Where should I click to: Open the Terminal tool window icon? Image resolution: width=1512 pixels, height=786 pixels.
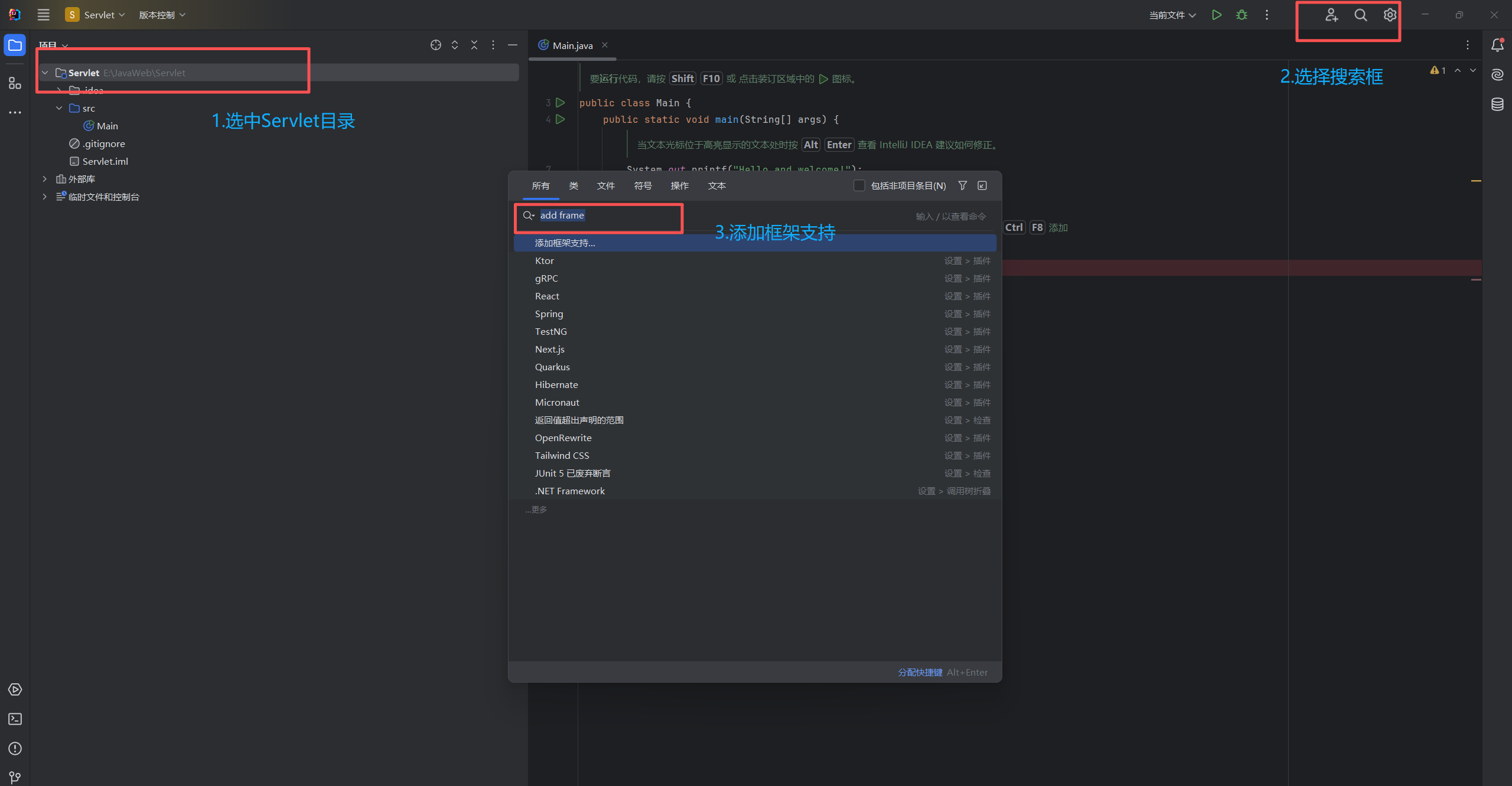(x=15, y=719)
